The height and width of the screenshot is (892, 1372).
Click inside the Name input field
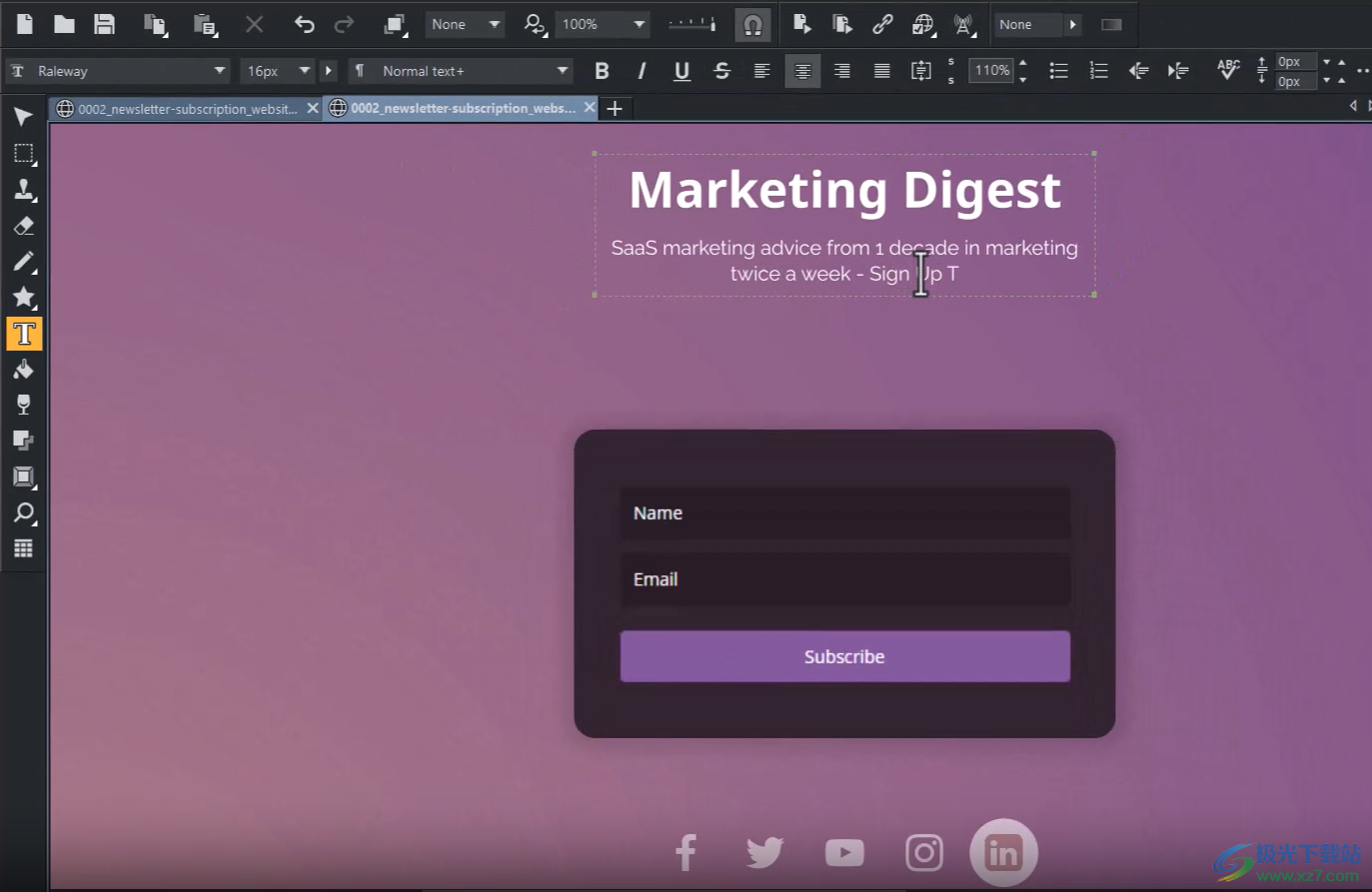coord(844,512)
